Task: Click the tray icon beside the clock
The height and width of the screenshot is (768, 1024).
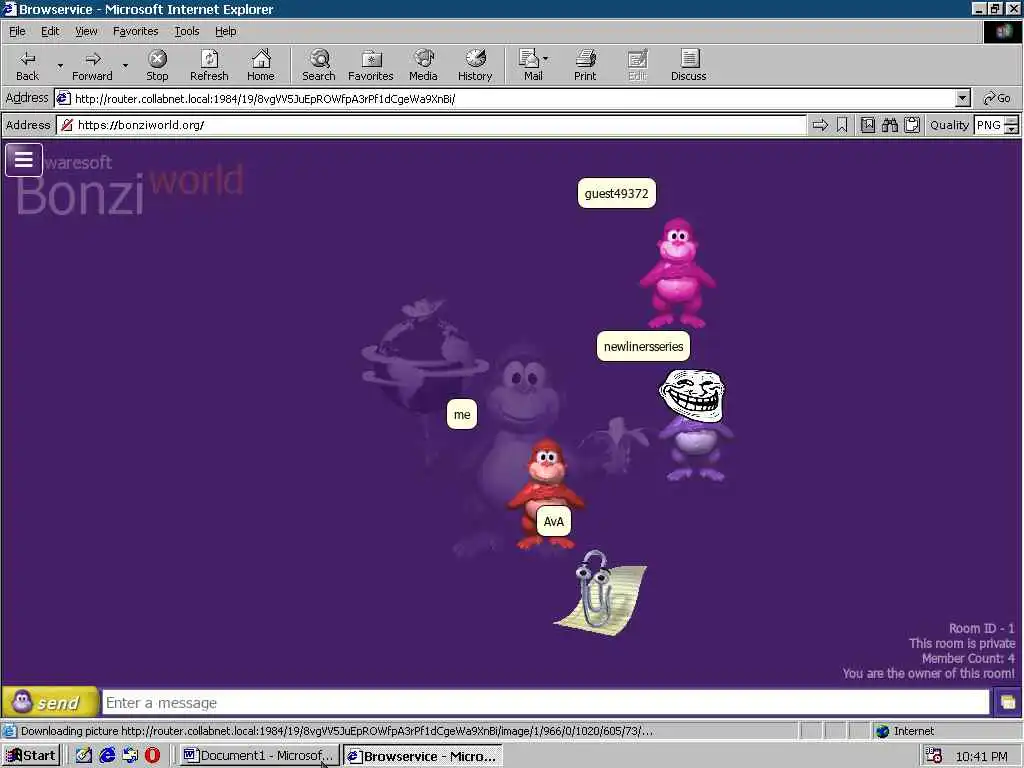Action: click(935, 756)
